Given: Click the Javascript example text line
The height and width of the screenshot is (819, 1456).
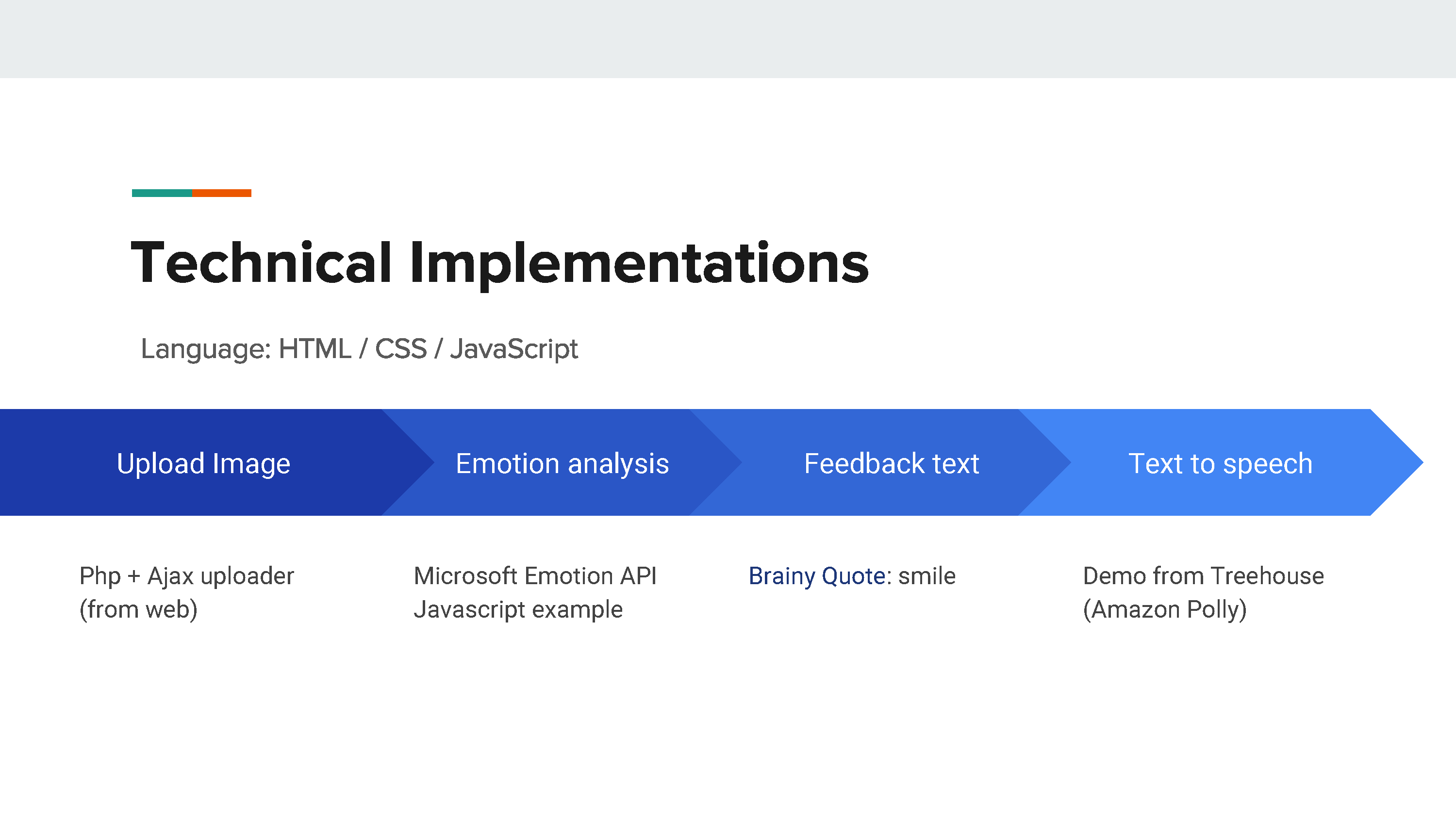Looking at the screenshot, I should pos(518,610).
